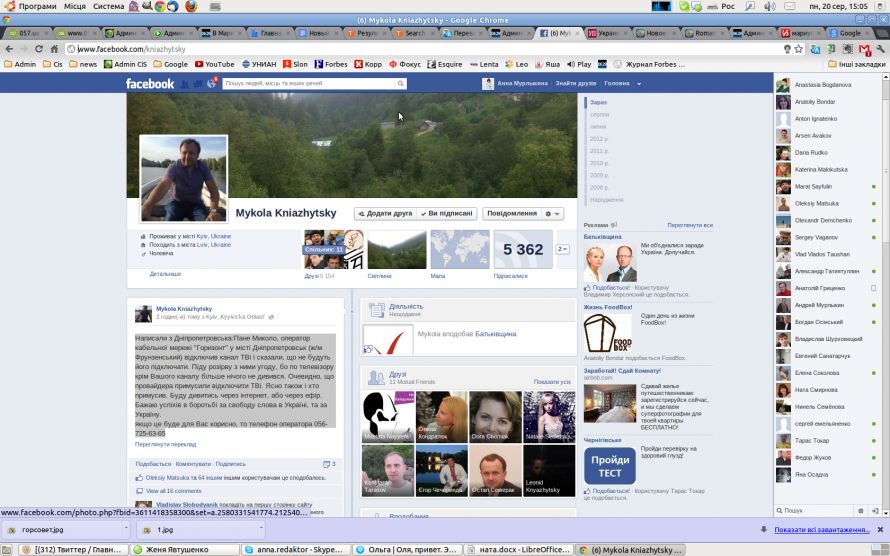Image resolution: width=890 pixels, height=556 pixels.
Task: Open Facebook messages icon
Action: point(198,84)
